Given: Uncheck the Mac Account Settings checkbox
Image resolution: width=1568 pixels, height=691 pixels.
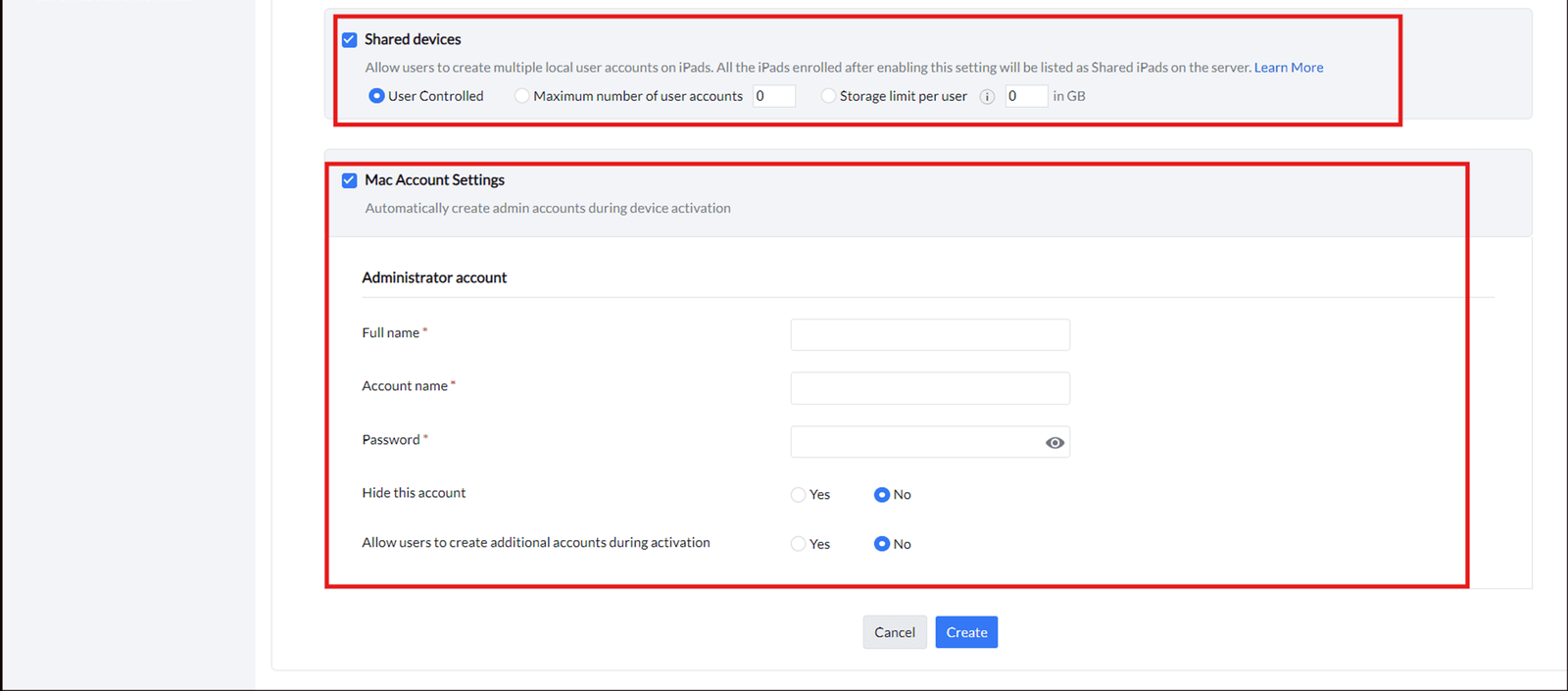Looking at the screenshot, I should tap(349, 180).
